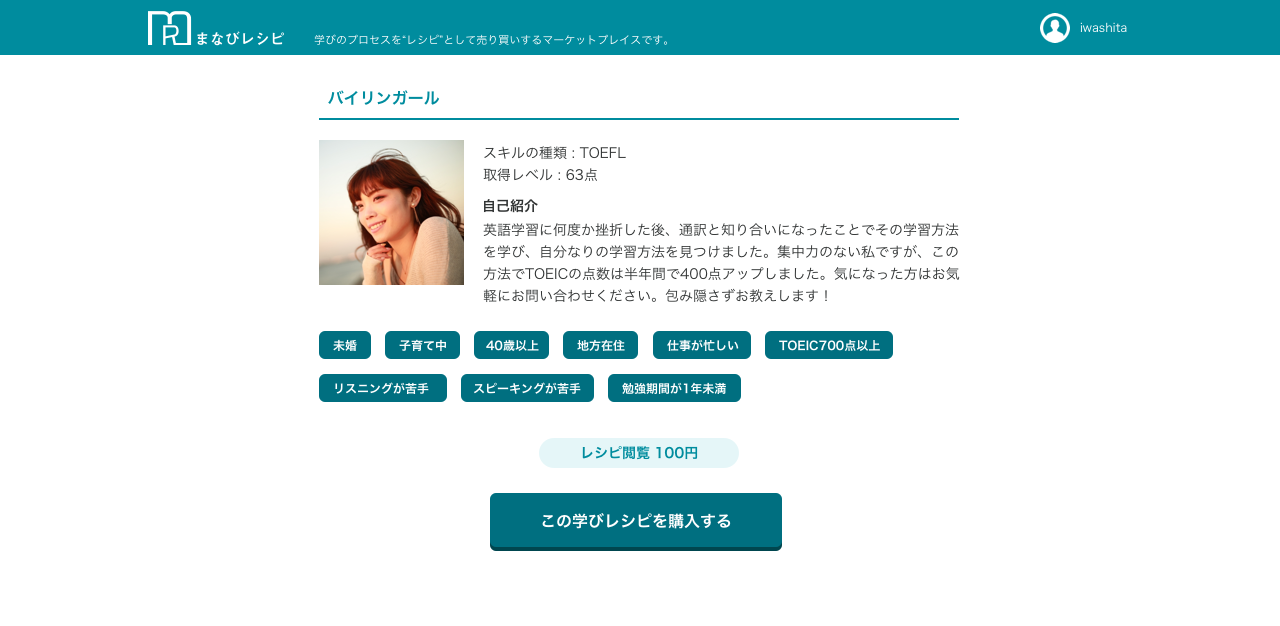This screenshot has height=626, width=1280.
Task: Click the バイリンガール page title
Action: click(383, 98)
